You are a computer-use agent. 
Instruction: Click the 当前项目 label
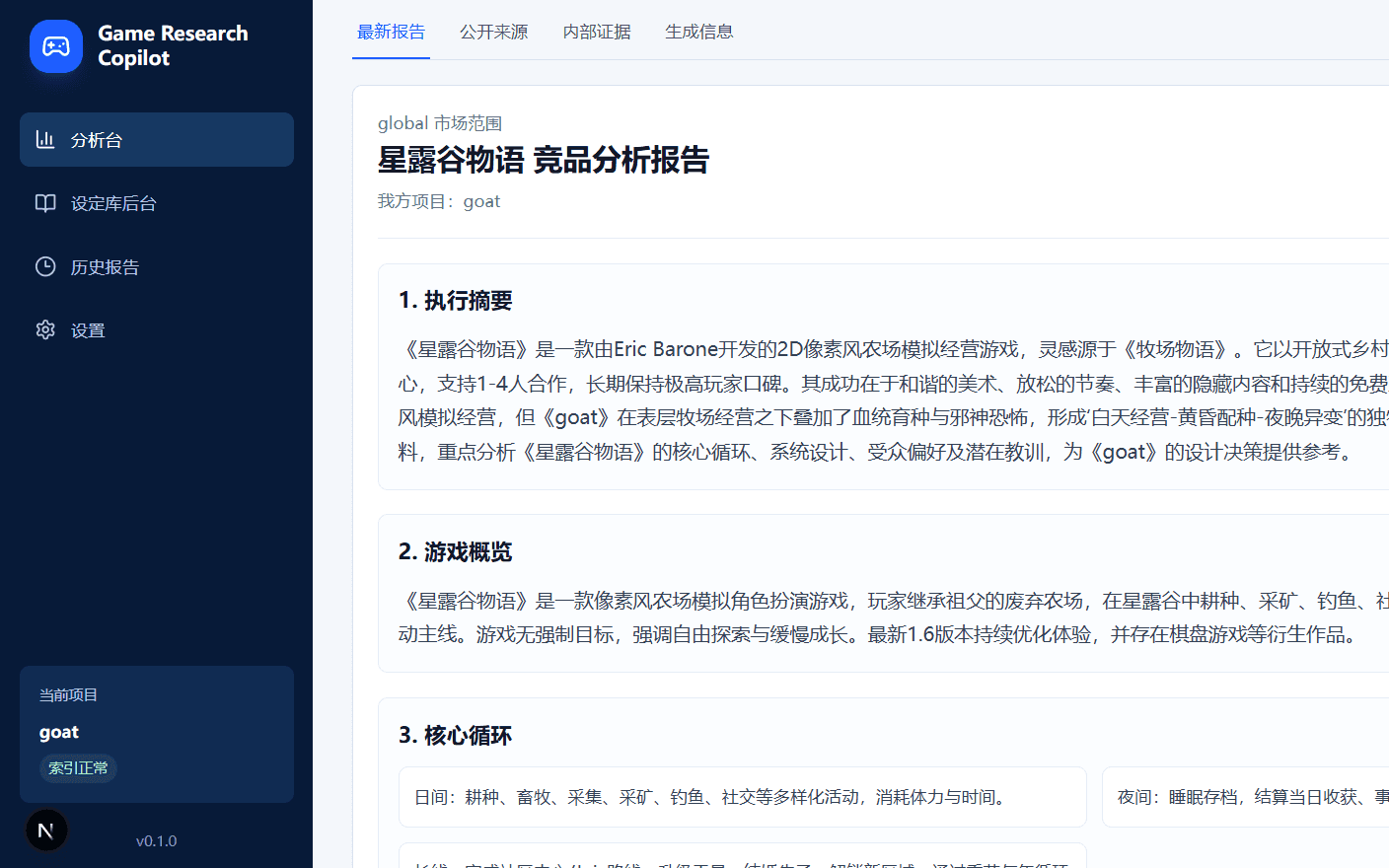[x=68, y=695]
